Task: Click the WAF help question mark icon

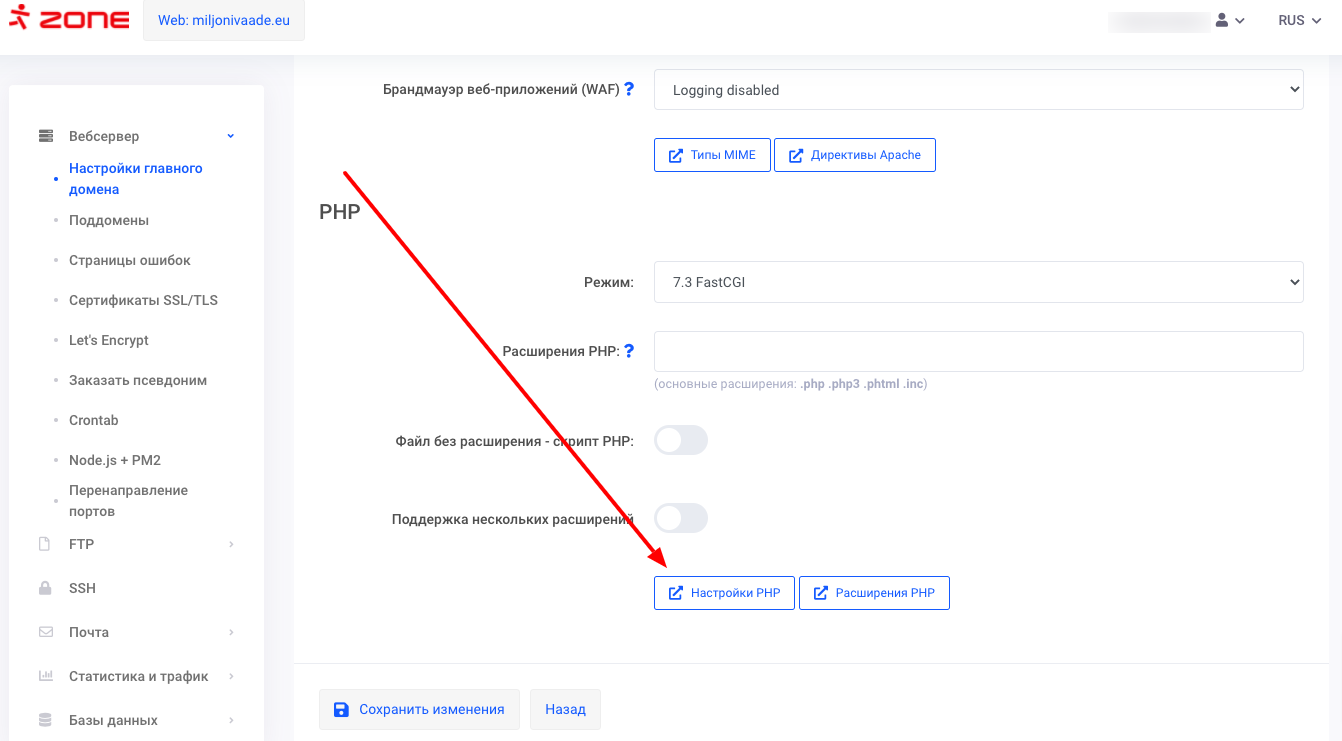Action: pos(629,89)
